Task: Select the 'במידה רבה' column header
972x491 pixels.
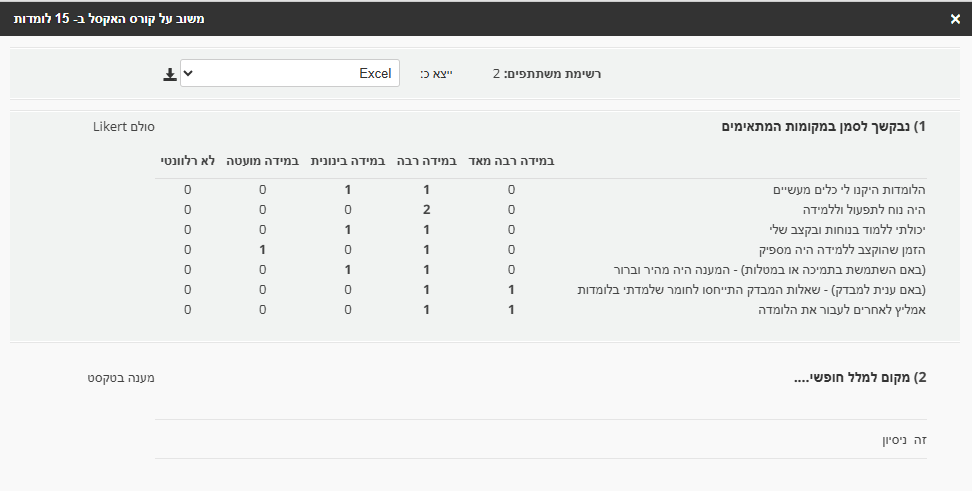Action: point(426,160)
